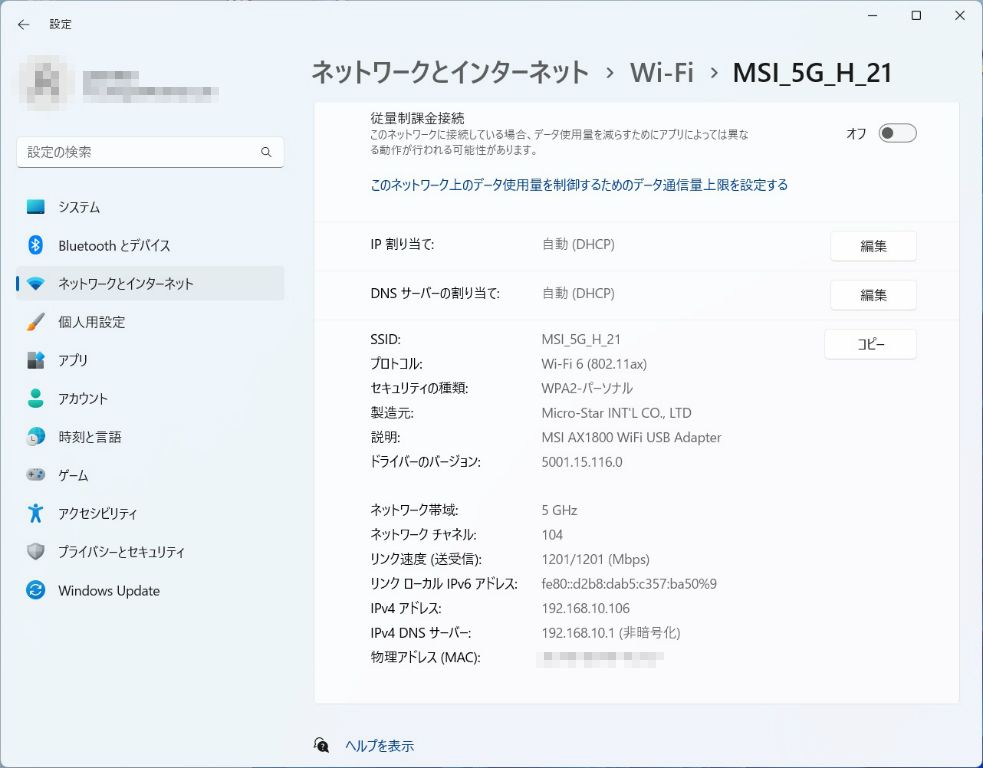Open ゲーム via the gamepad icon
Viewport: 983px width, 768px height.
36,475
